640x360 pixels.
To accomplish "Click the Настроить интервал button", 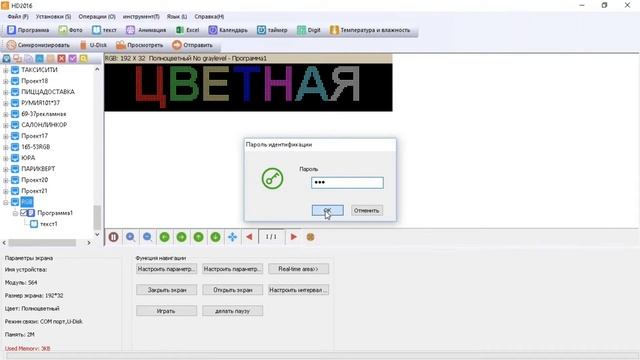I will coord(298,290).
